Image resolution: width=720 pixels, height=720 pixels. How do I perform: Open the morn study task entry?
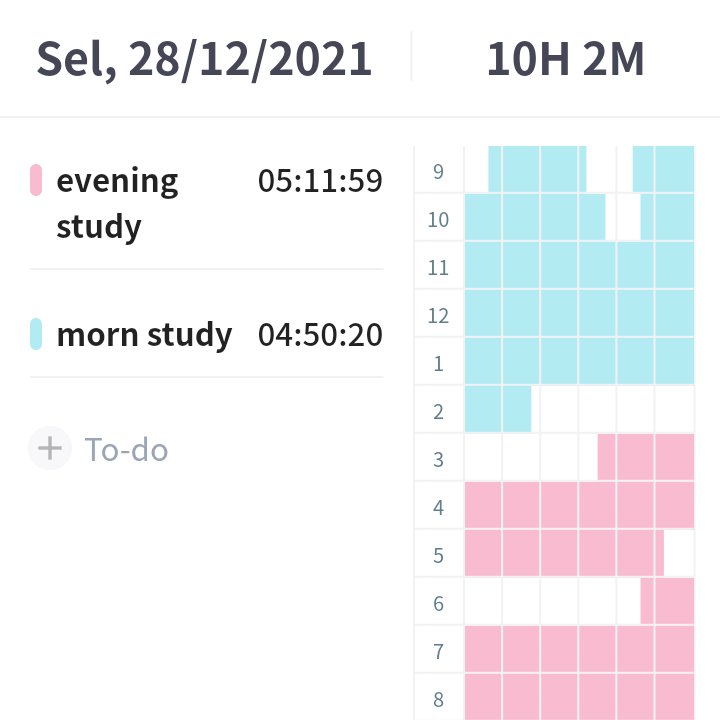[207, 334]
